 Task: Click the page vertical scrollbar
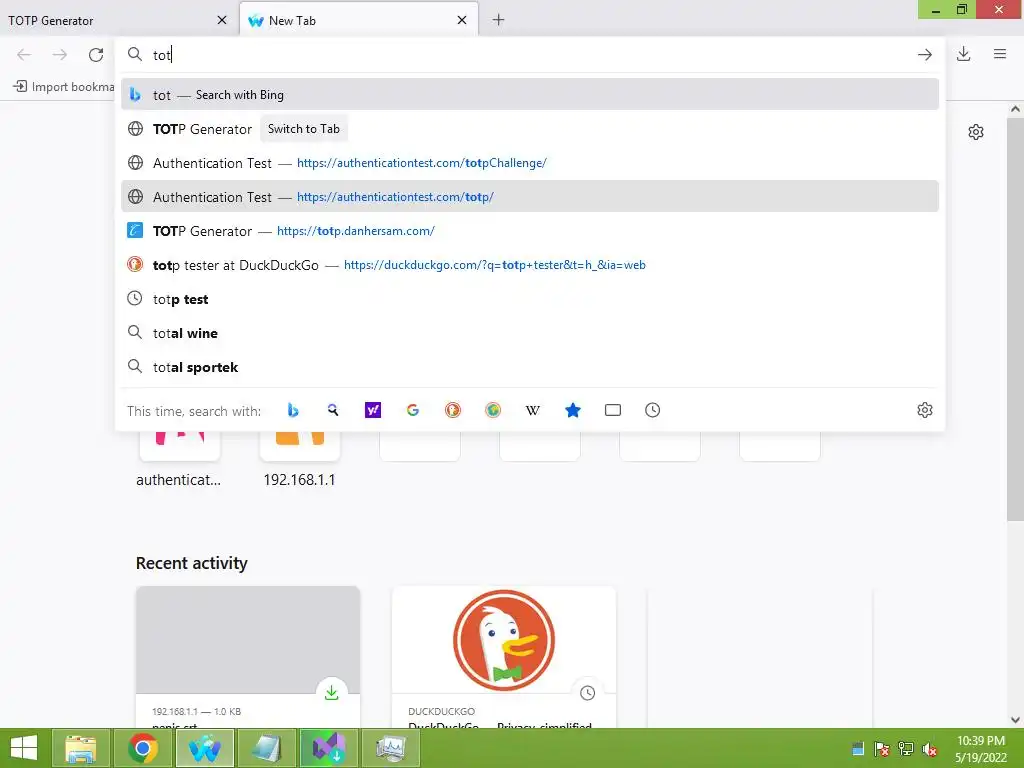tap(1015, 320)
